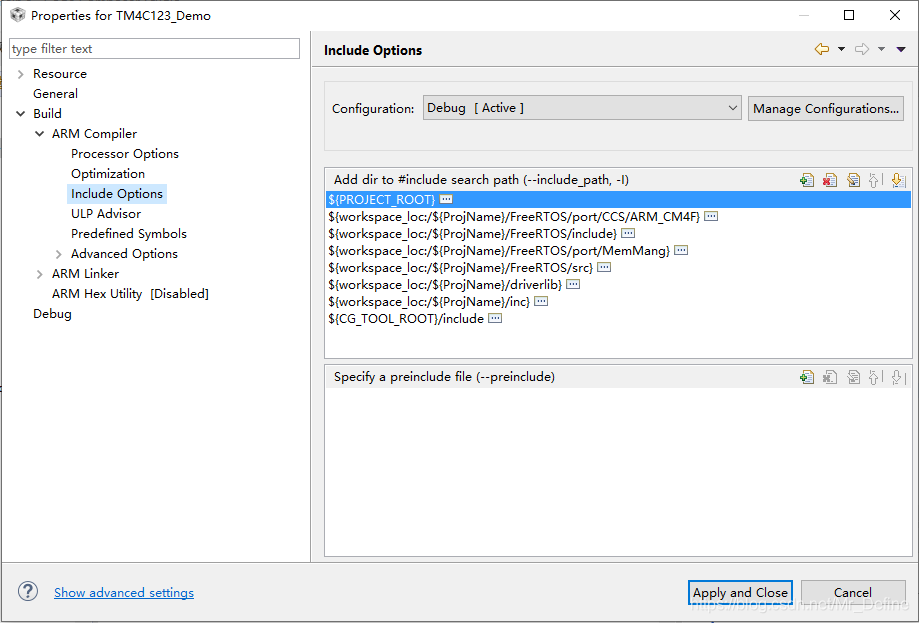The image size is (919, 623).
Task: Go forward with the gray arrow
Action: click(862, 49)
